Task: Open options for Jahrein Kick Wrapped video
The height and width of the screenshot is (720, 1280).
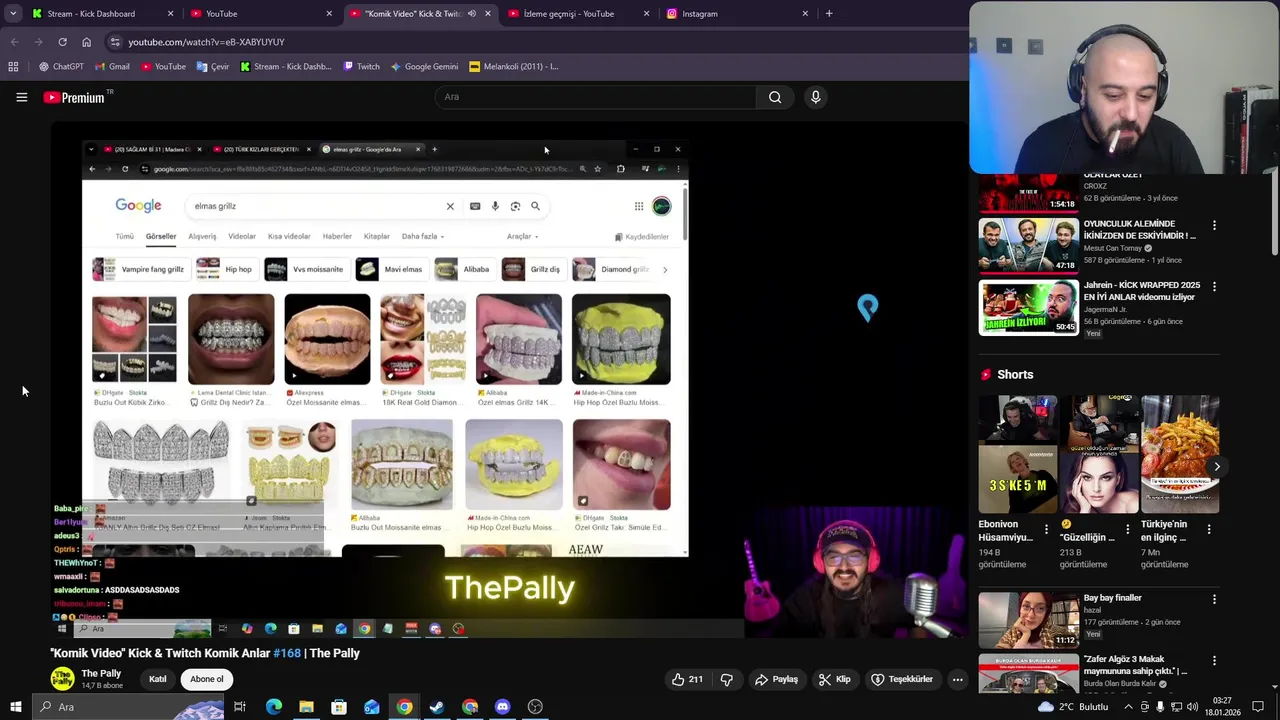Action: click(x=1214, y=286)
